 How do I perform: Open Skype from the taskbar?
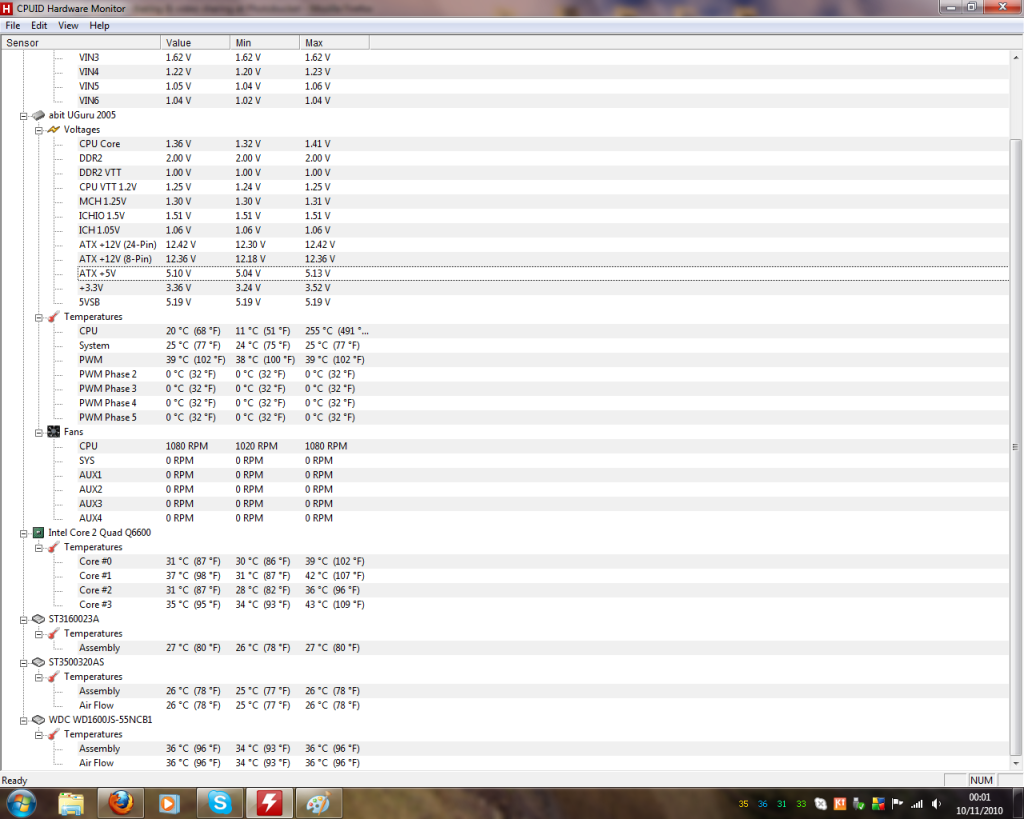pos(219,802)
